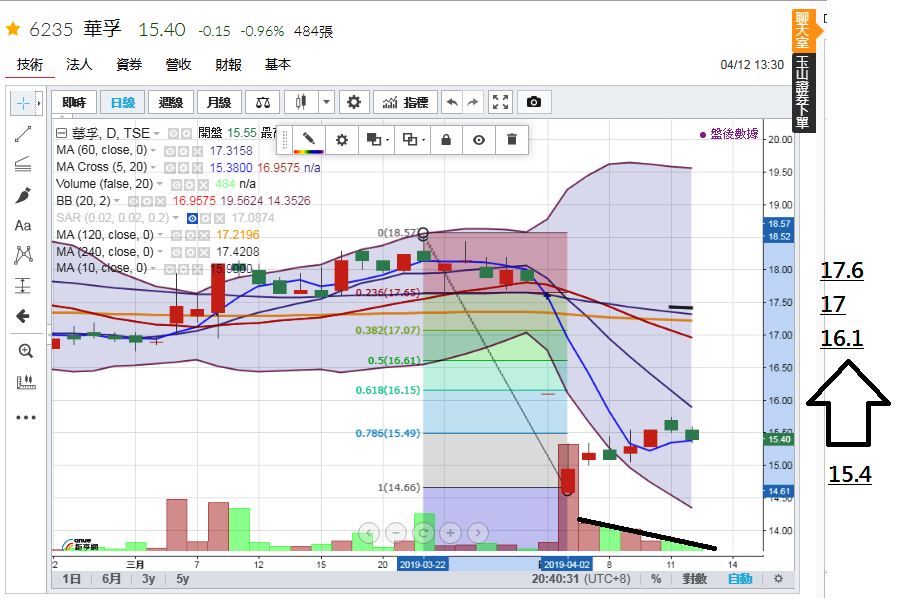Screen dimensions: 900x600
Task: Click the compare symbols scale icon
Action: click(263, 102)
